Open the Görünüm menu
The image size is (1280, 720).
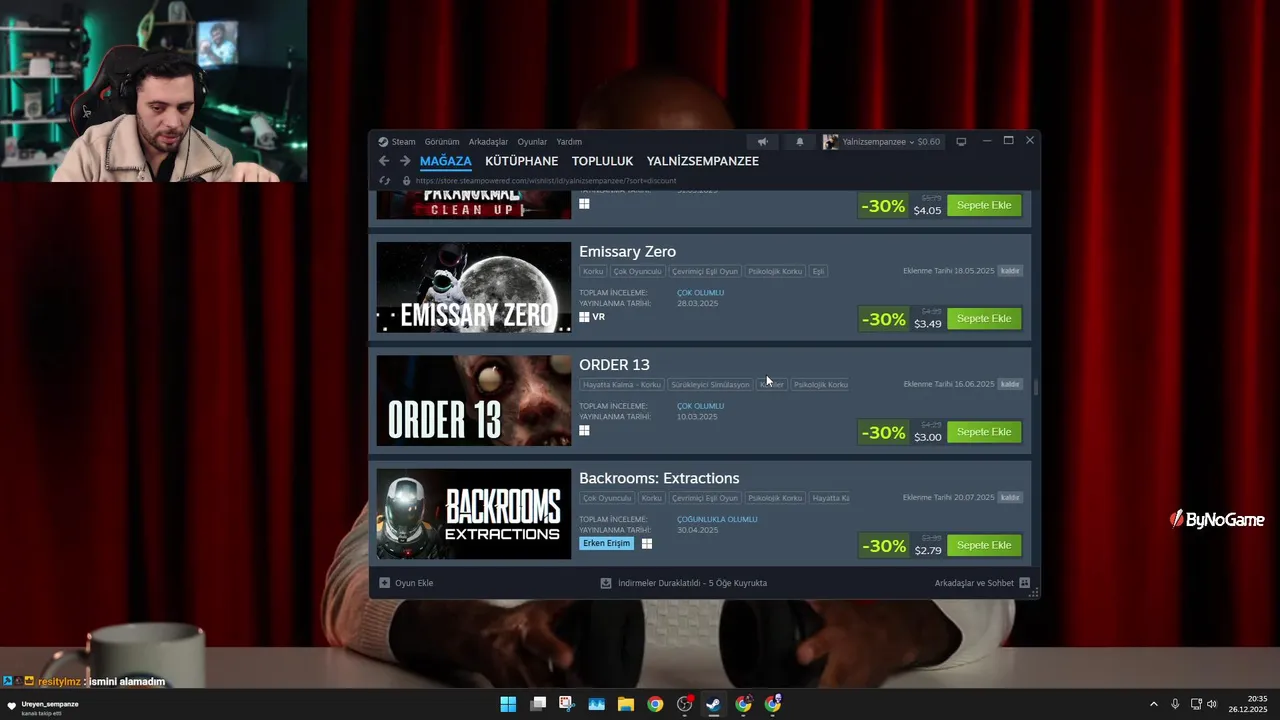tap(442, 142)
